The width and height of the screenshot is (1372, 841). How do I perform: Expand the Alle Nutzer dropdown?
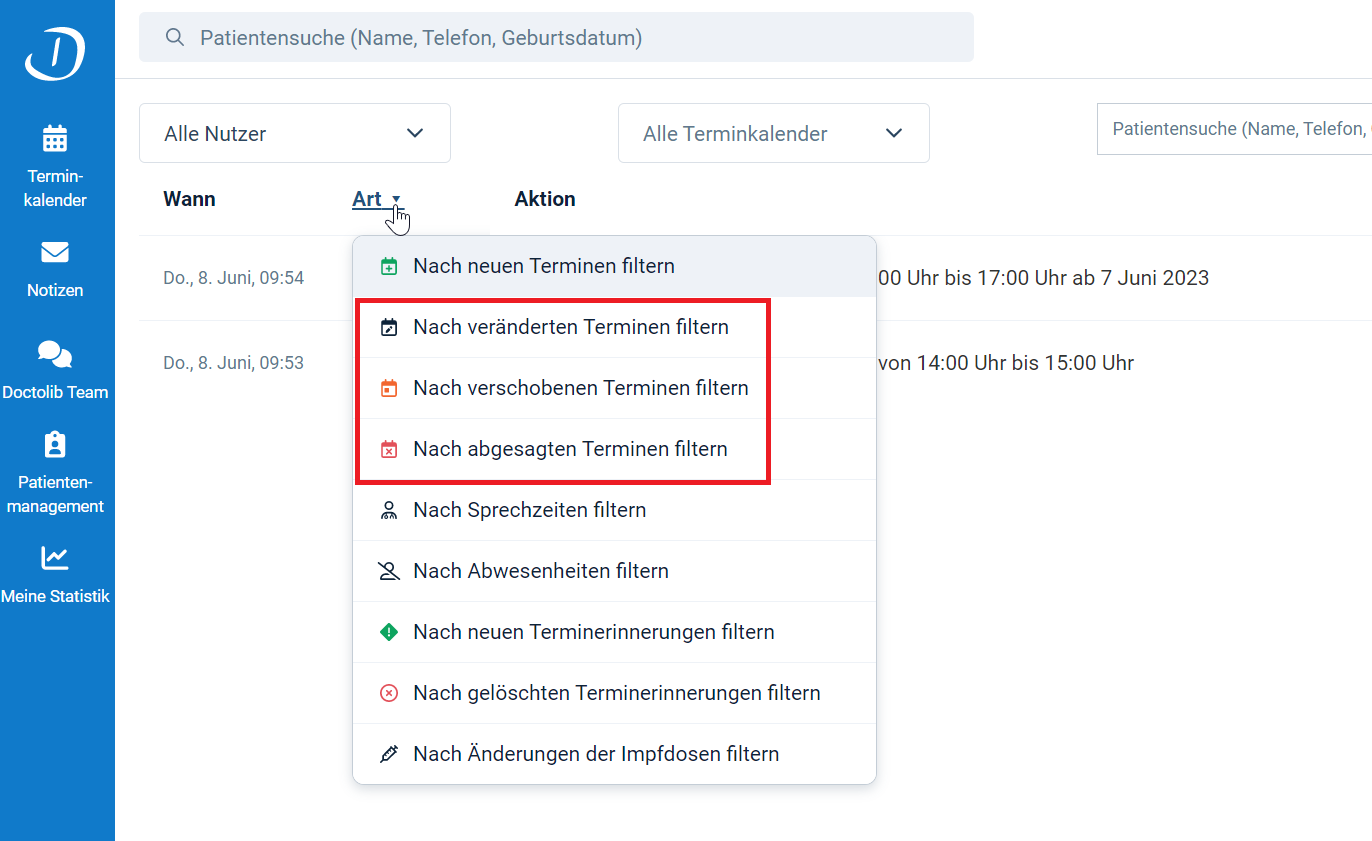pyautogui.click(x=295, y=133)
